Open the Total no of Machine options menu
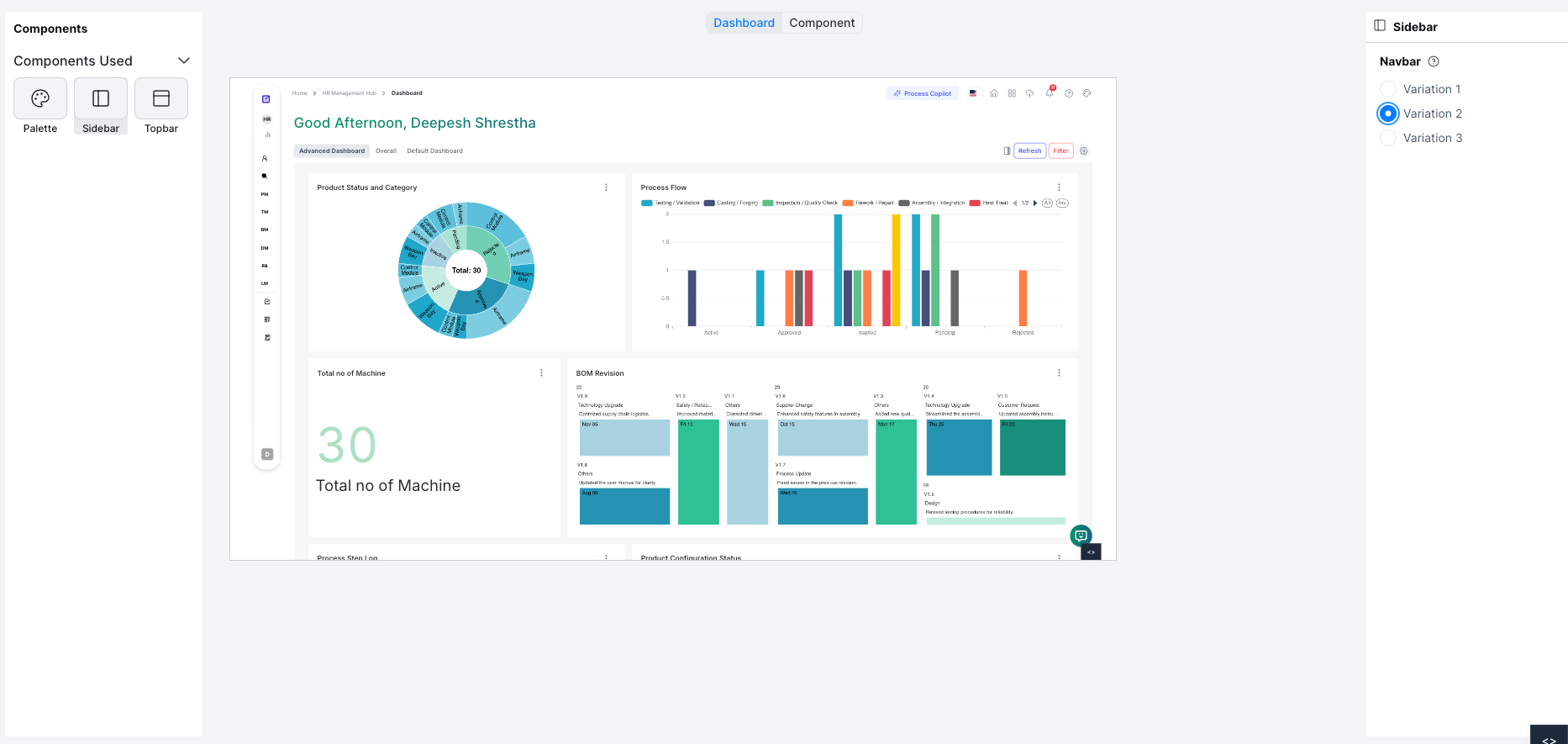Viewport: 1568px width, 744px height. click(541, 373)
